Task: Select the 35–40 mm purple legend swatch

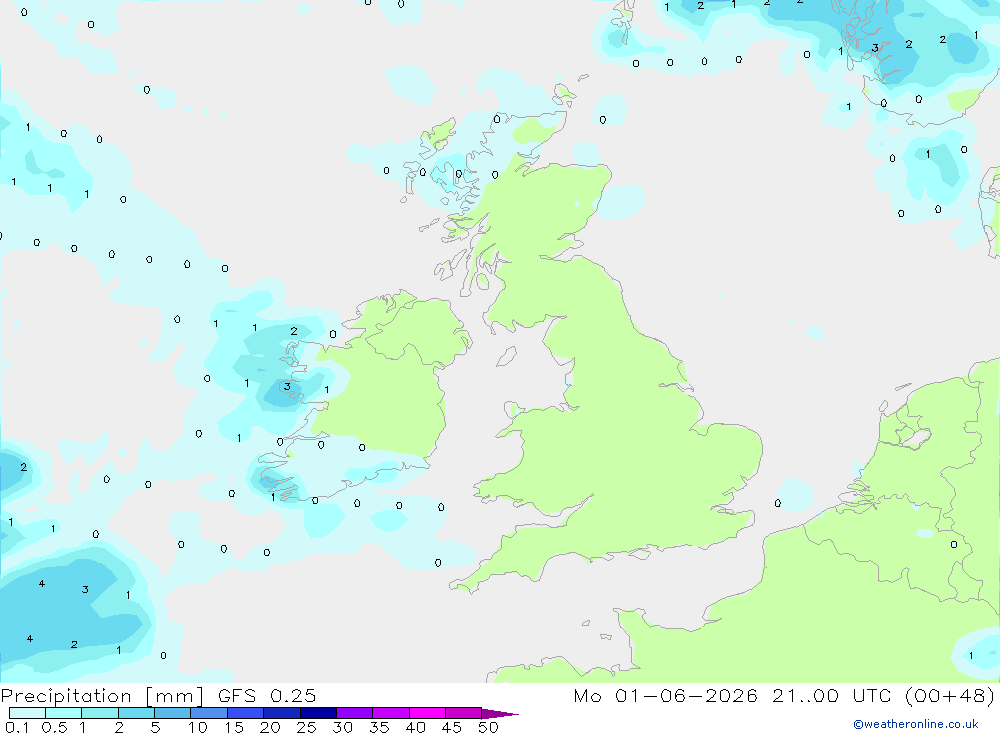Action: click(x=391, y=713)
